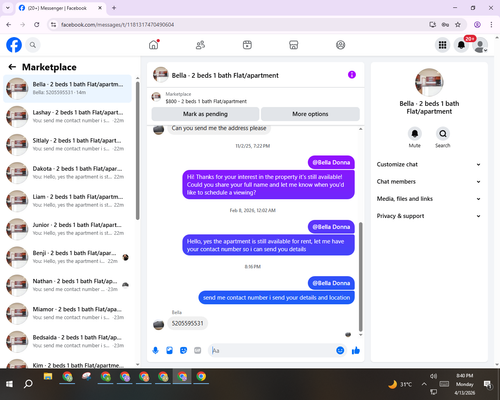This screenshot has height=400, width=500.
Task: Go back using the Marketplace arrow
Action: tap(12, 67)
